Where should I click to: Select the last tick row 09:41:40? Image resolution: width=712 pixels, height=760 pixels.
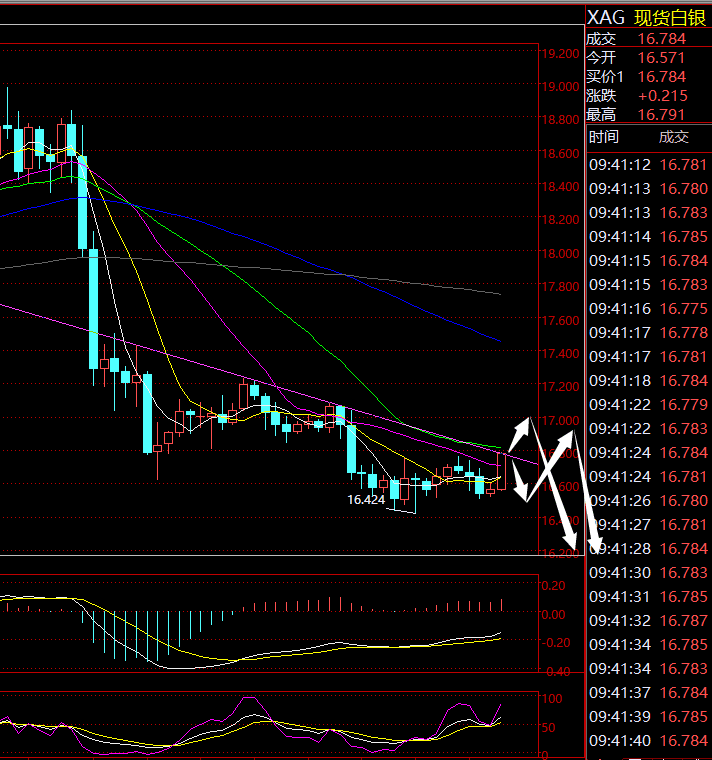pos(647,740)
